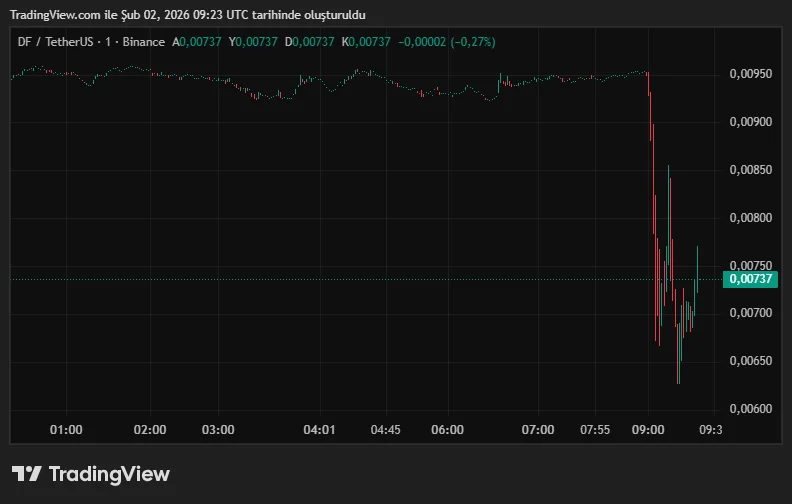This screenshot has width=792, height=504.
Task: Click the 0,00850 price axis label
Action: tap(751, 170)
